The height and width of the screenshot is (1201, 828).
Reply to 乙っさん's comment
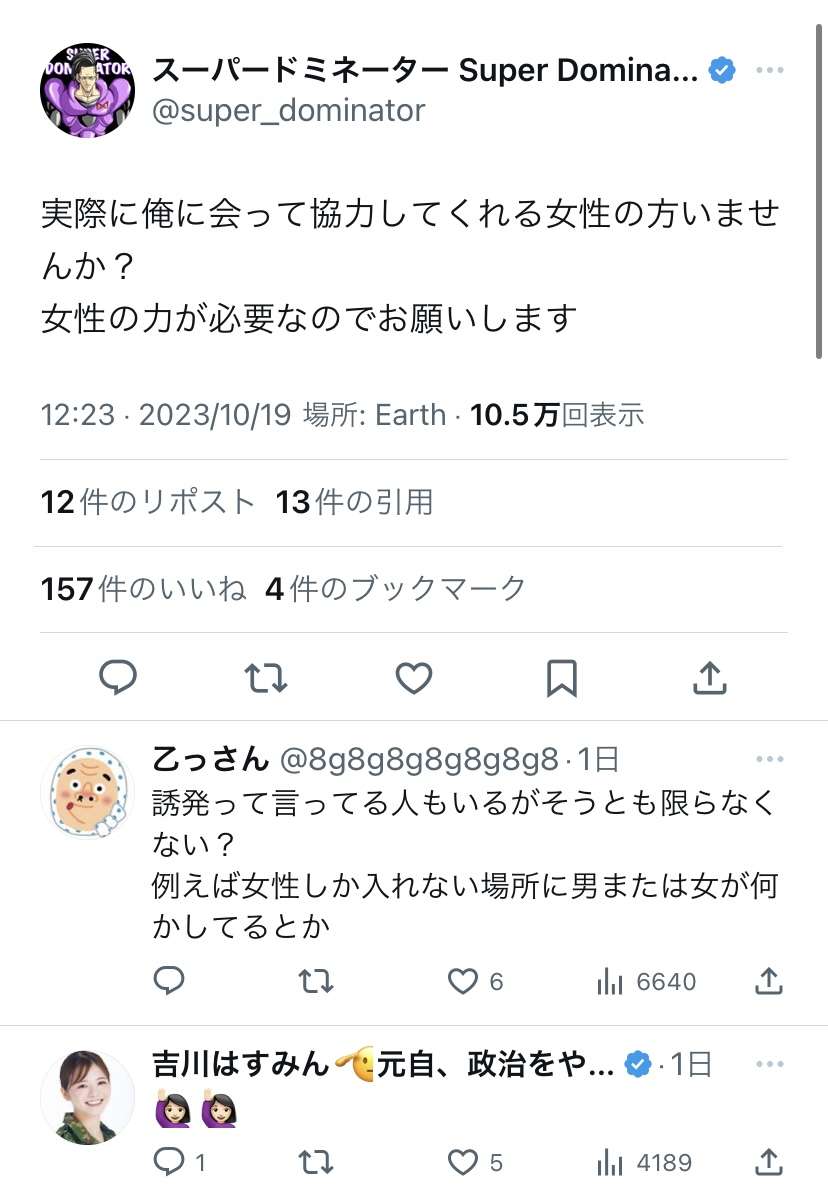coord(169,982)
